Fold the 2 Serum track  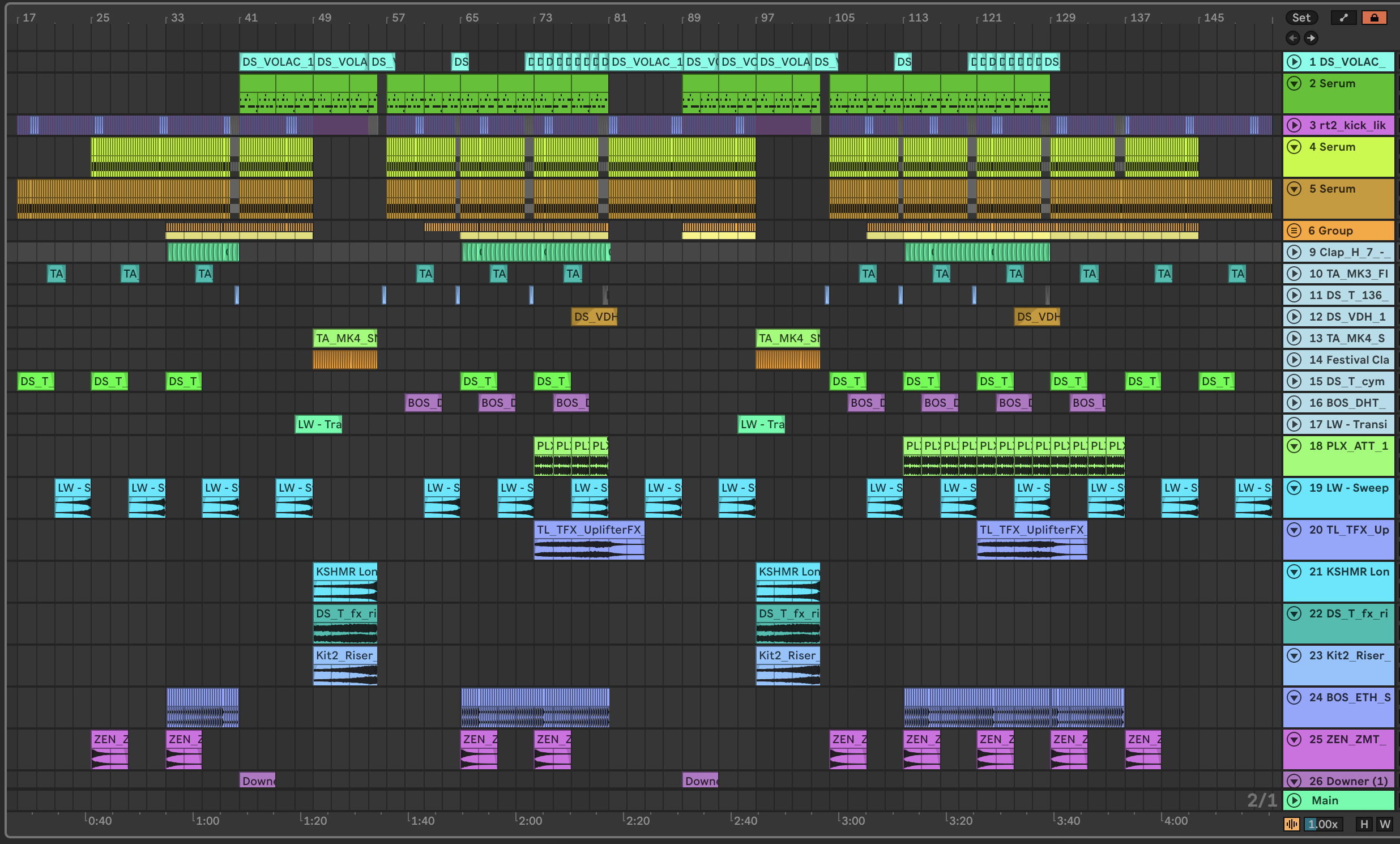click(1294, 83)
